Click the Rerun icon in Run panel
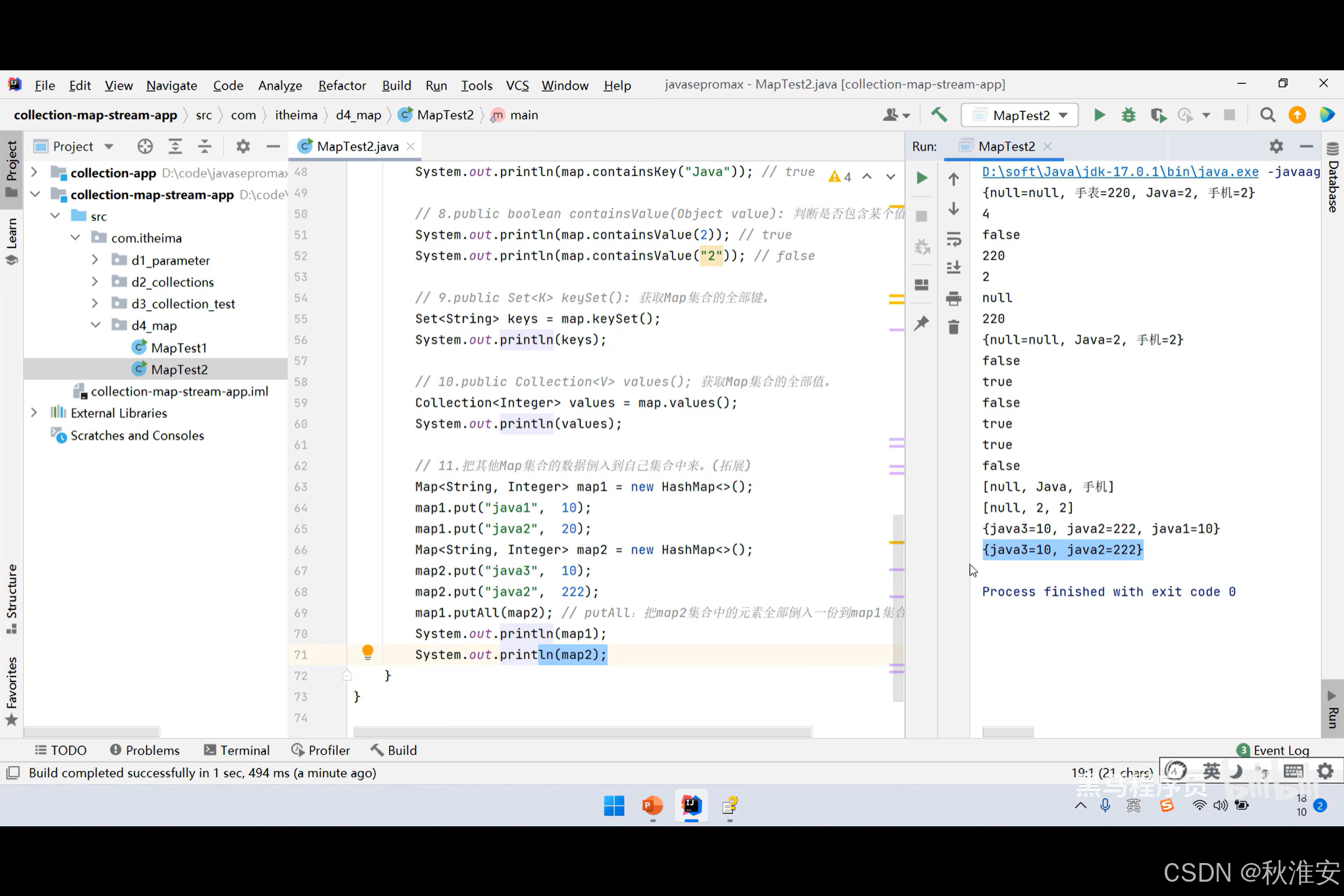 (922, 178)
